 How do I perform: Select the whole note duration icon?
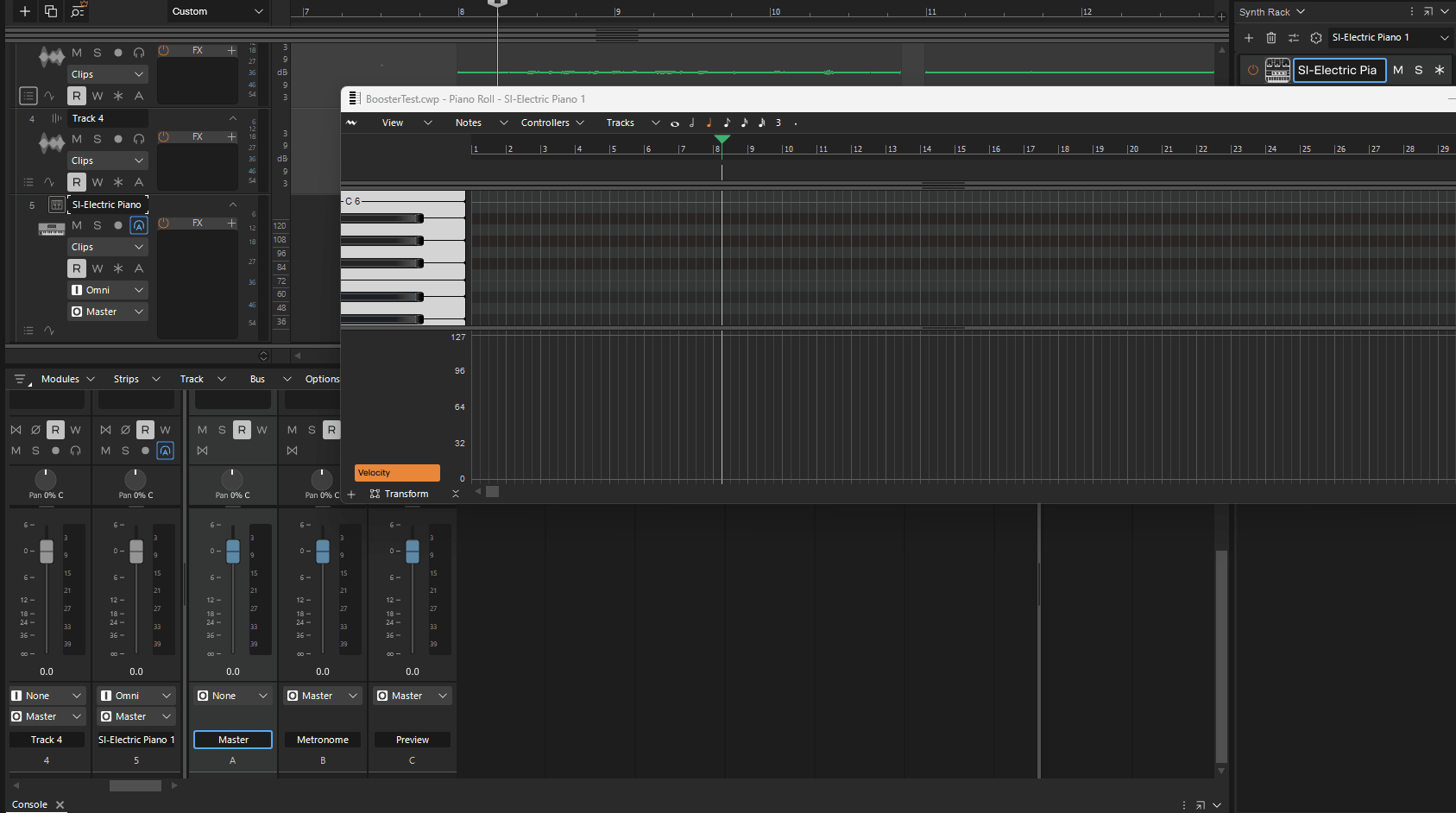coord(675,123)
